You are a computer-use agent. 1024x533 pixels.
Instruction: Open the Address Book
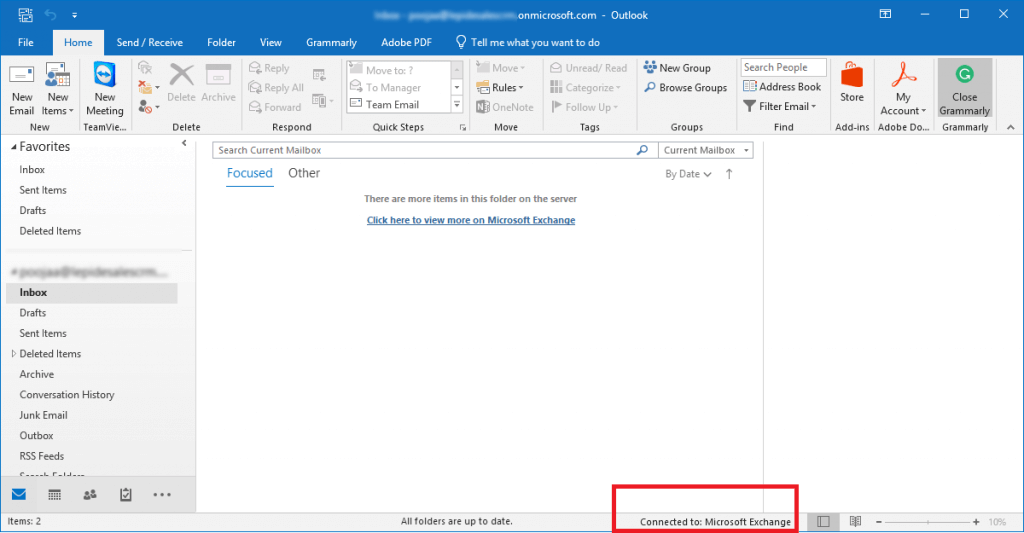coord(782,87)
